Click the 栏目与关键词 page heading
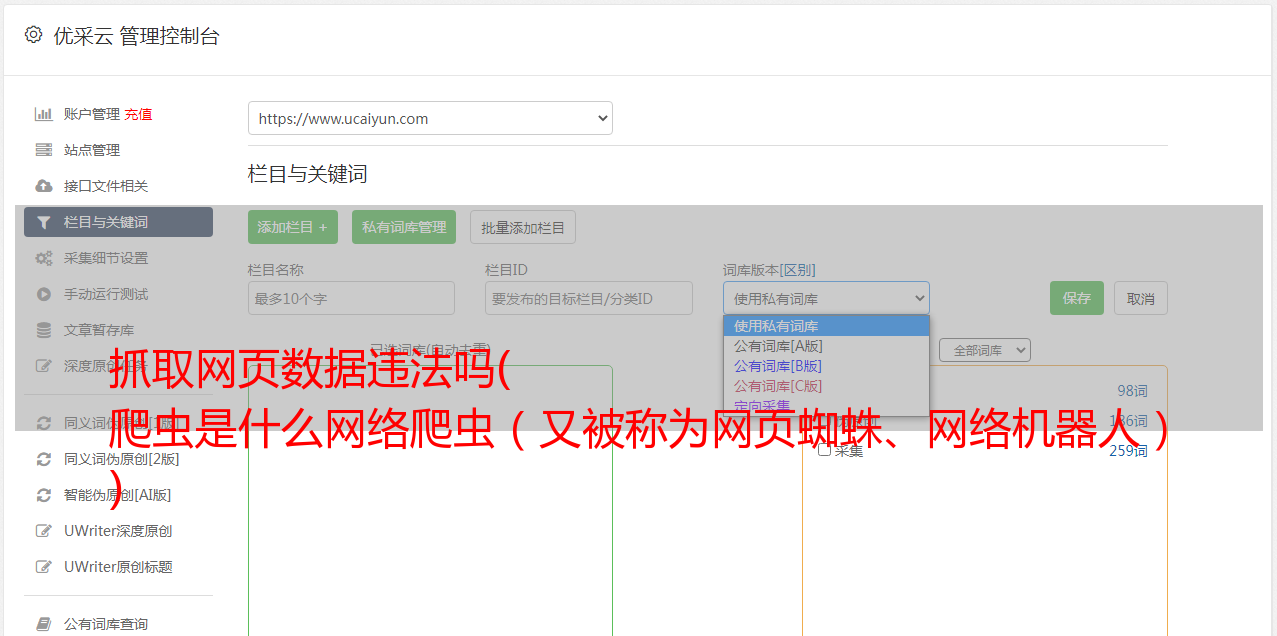This screenshot has height=636, width=1277. coord(307,174)
